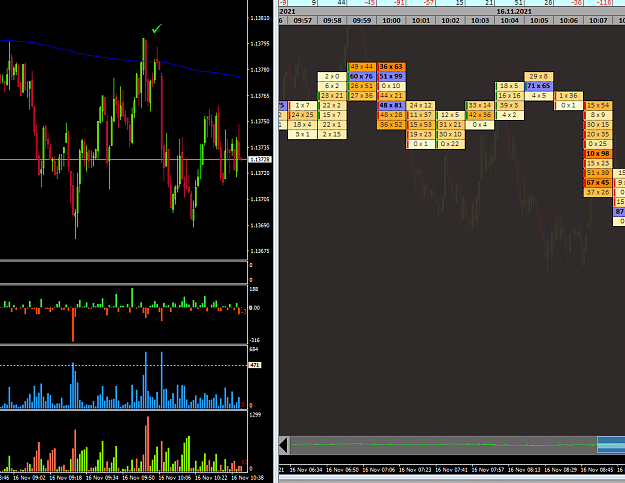Click the bold footprint cell 67 x 45
The image size is (625, 483).
(x=597, y=183)
